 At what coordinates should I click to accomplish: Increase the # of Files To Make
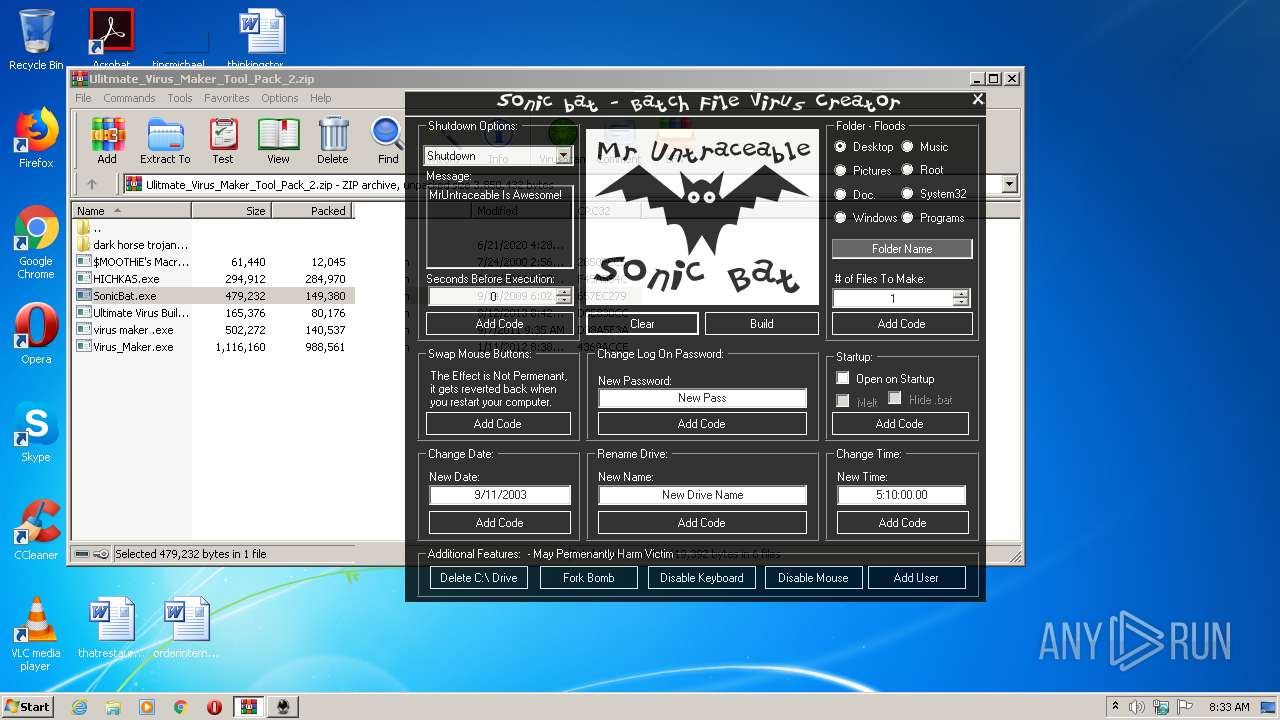click(961, 294)
